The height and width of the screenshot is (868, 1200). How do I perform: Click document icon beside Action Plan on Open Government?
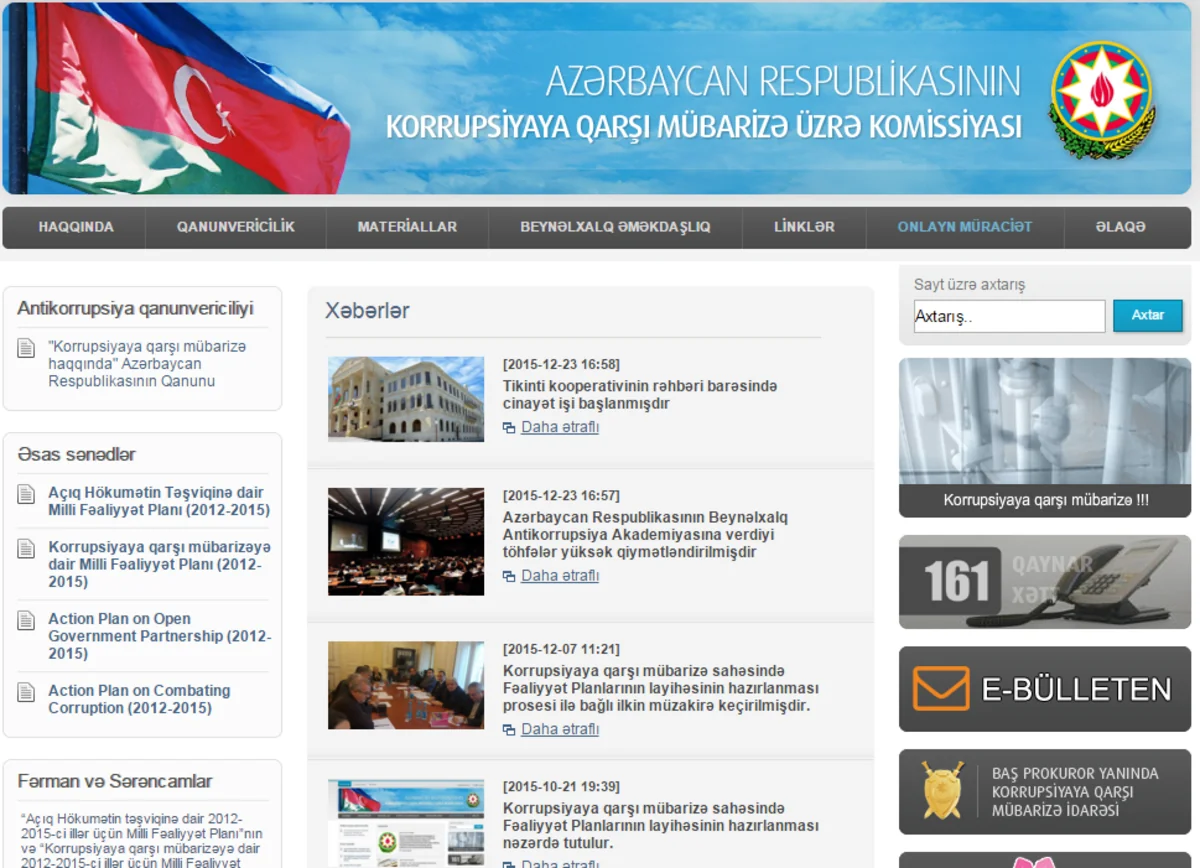coord(27,621)
